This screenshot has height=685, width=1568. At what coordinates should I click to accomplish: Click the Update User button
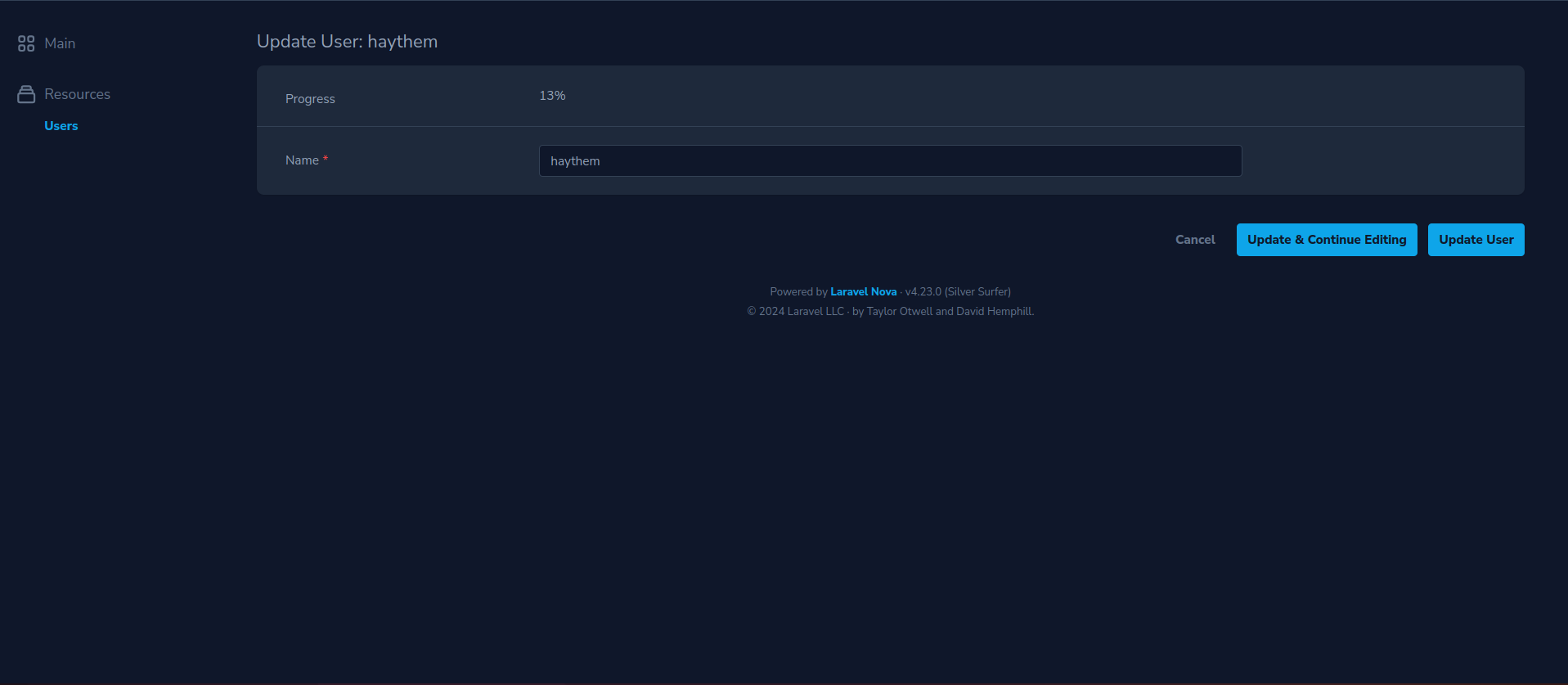coord(1476,240)
